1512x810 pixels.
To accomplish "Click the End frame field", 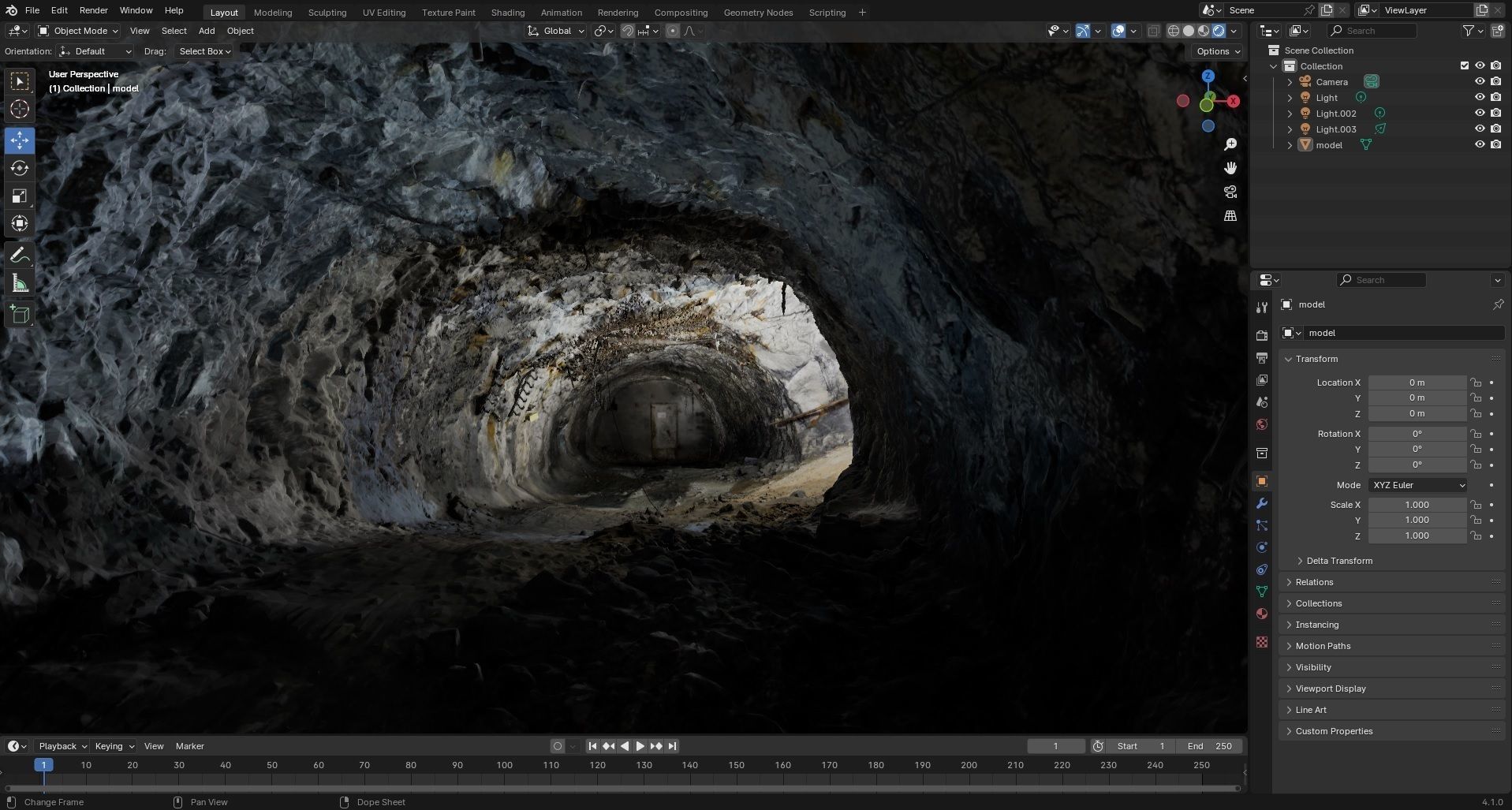I will coord(1209,746).
